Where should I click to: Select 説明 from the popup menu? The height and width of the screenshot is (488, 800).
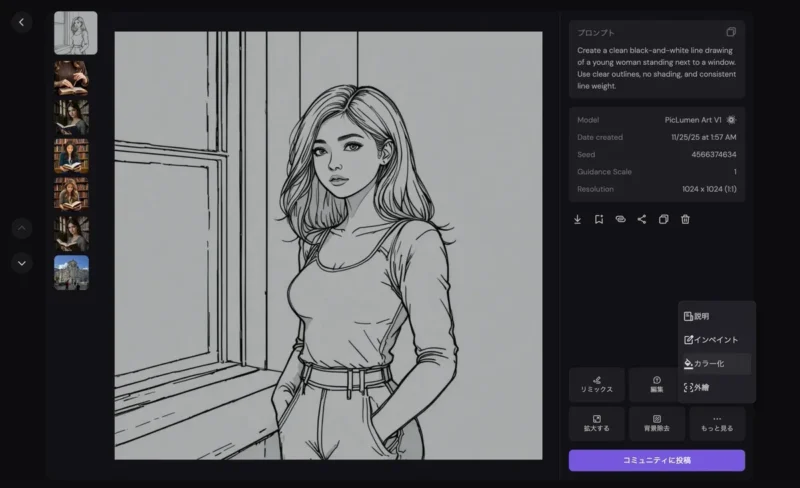[x=715, y=316]
